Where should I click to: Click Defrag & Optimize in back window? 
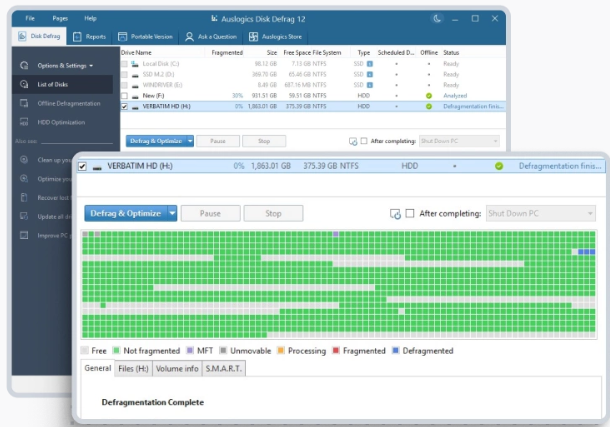(156, 141)
